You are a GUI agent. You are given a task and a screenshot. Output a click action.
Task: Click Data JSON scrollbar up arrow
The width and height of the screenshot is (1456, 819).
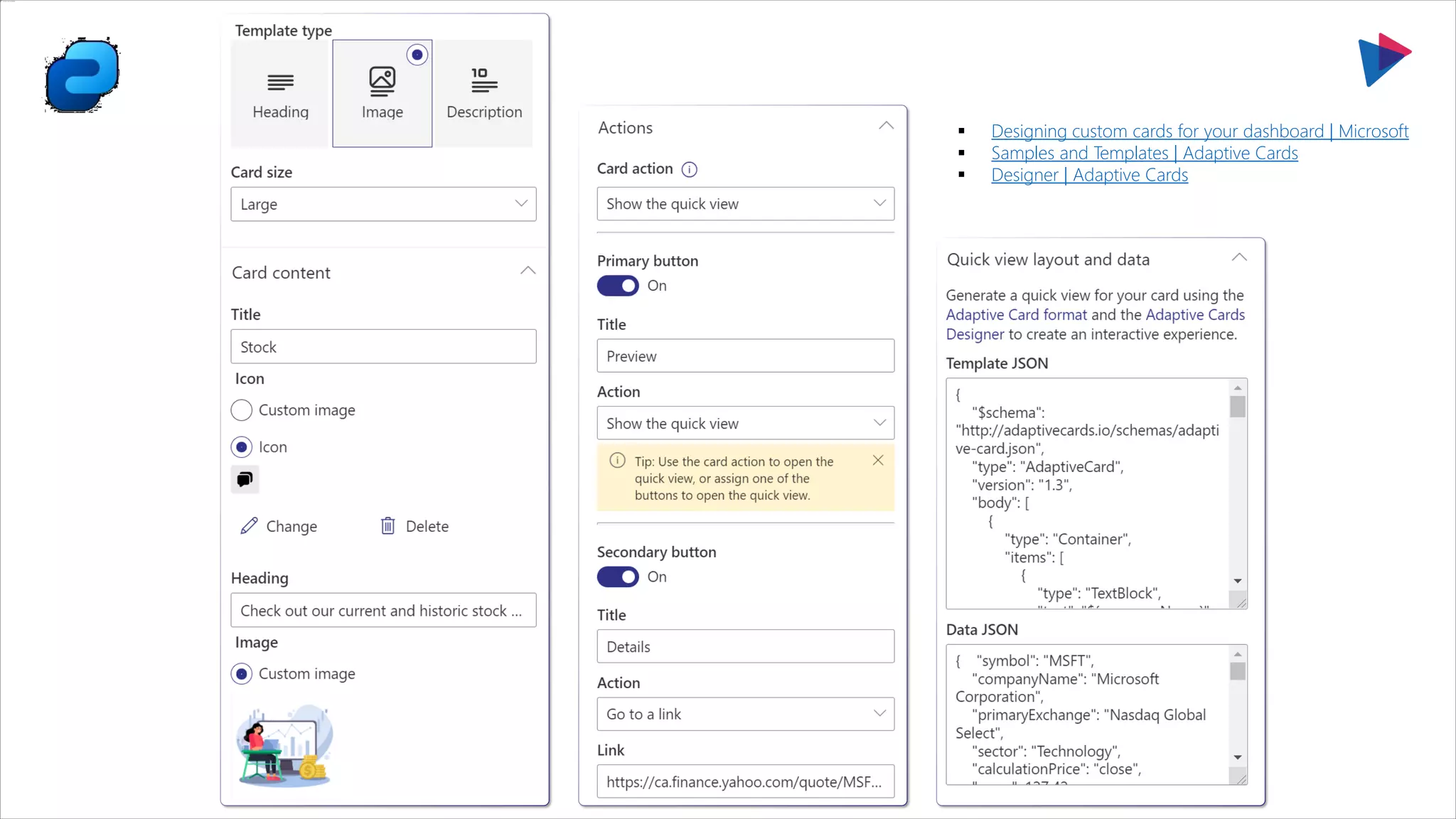tap(1238, 654)
